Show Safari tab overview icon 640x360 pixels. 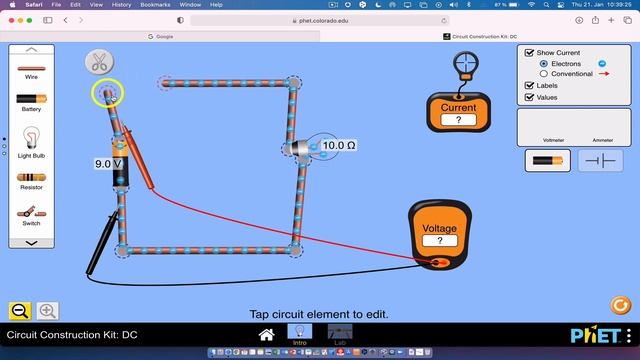tap(627, 20)
